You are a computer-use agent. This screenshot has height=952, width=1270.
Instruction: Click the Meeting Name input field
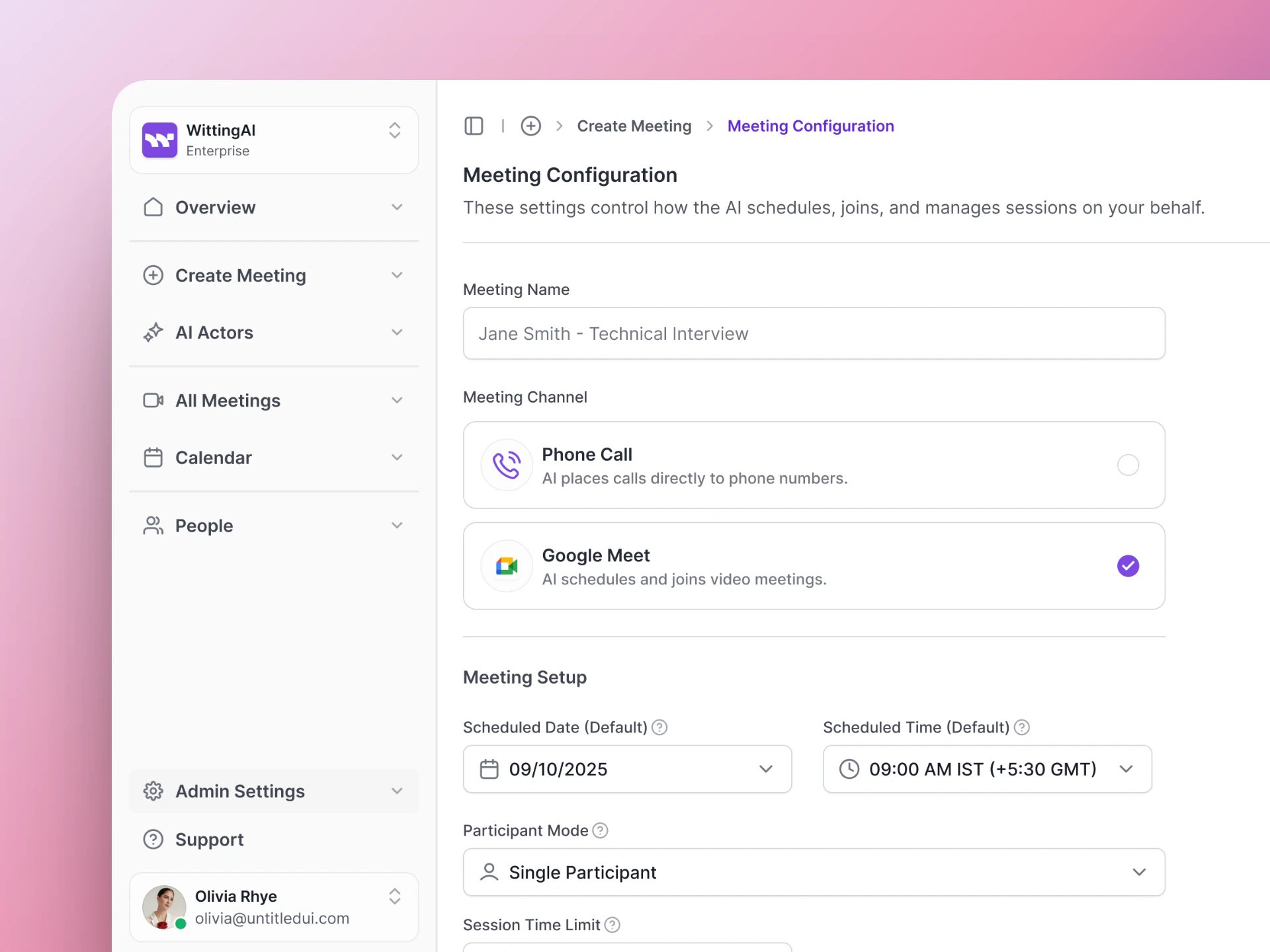coord(814,333)
